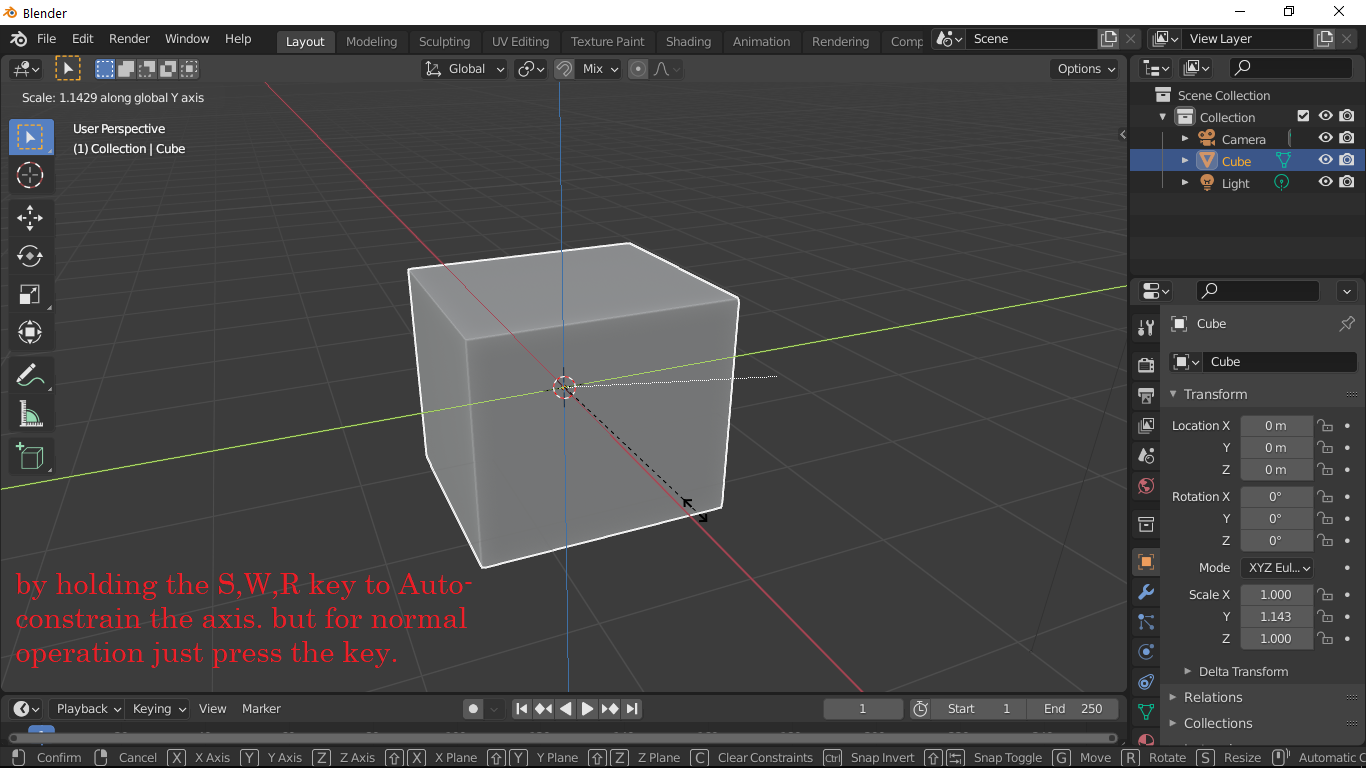The width and height of the screenshot is (1366, 768).
Task: Hide the Cube in viewport
Action: (1326, 160)
